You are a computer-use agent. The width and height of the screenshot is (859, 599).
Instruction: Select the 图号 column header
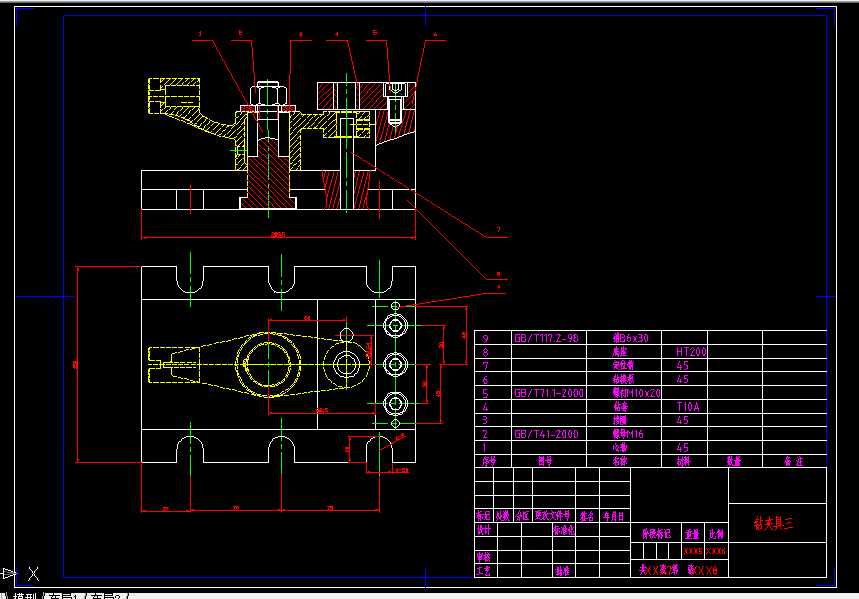point(545,461)
